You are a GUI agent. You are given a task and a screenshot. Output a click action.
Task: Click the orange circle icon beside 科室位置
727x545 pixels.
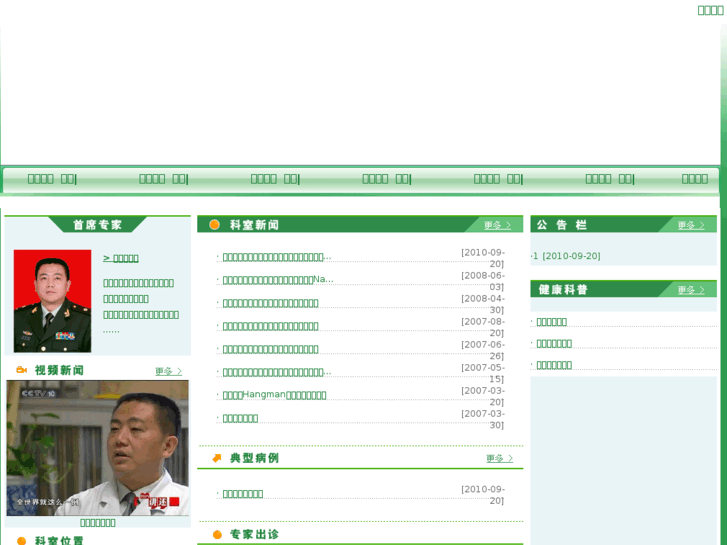(x=21, y=541)
